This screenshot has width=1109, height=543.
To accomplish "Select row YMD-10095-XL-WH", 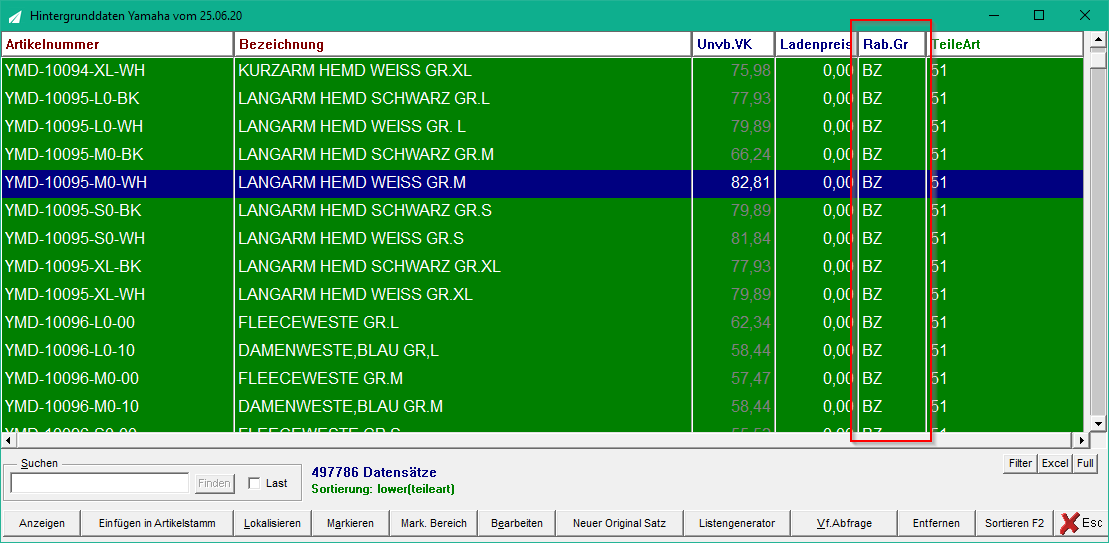I will pyautogui.click(x=542, y=295).
